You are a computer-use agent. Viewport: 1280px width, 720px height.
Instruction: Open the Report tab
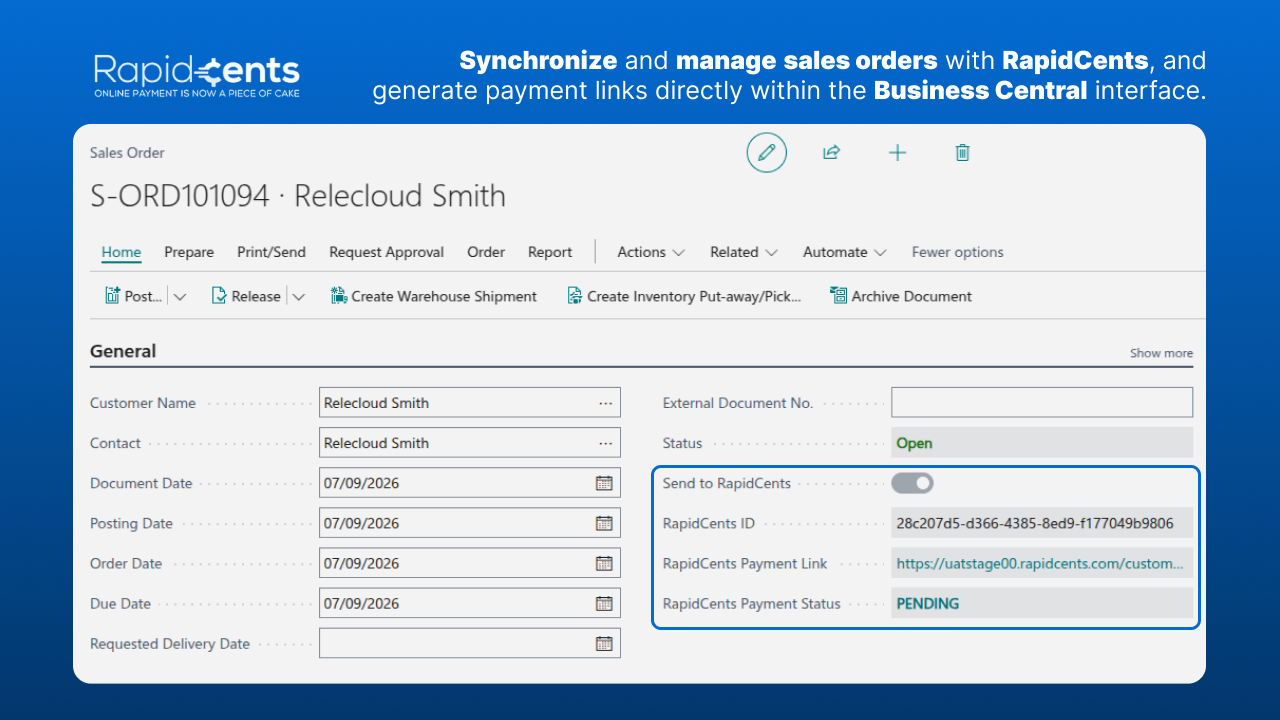point(550,252)
